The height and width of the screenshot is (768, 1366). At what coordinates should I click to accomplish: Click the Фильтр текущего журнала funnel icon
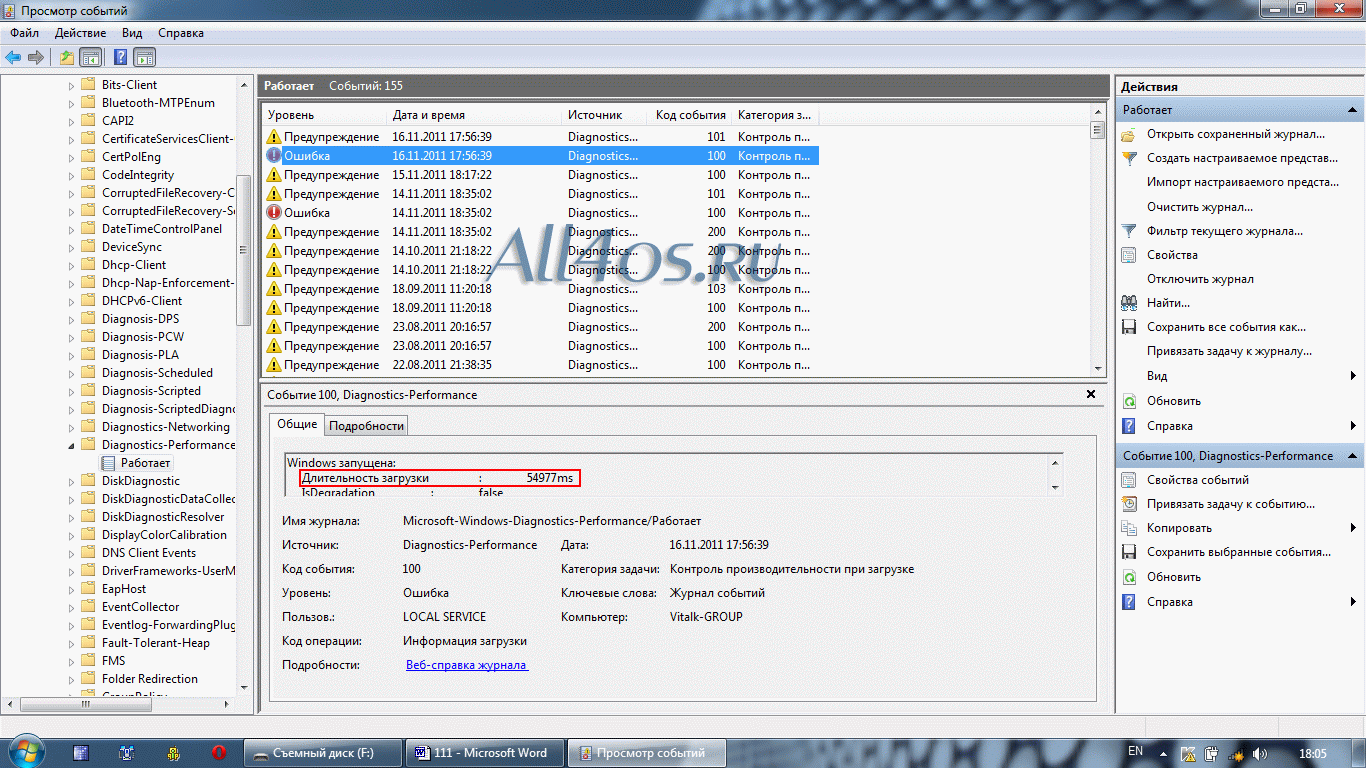(1129, 231)
